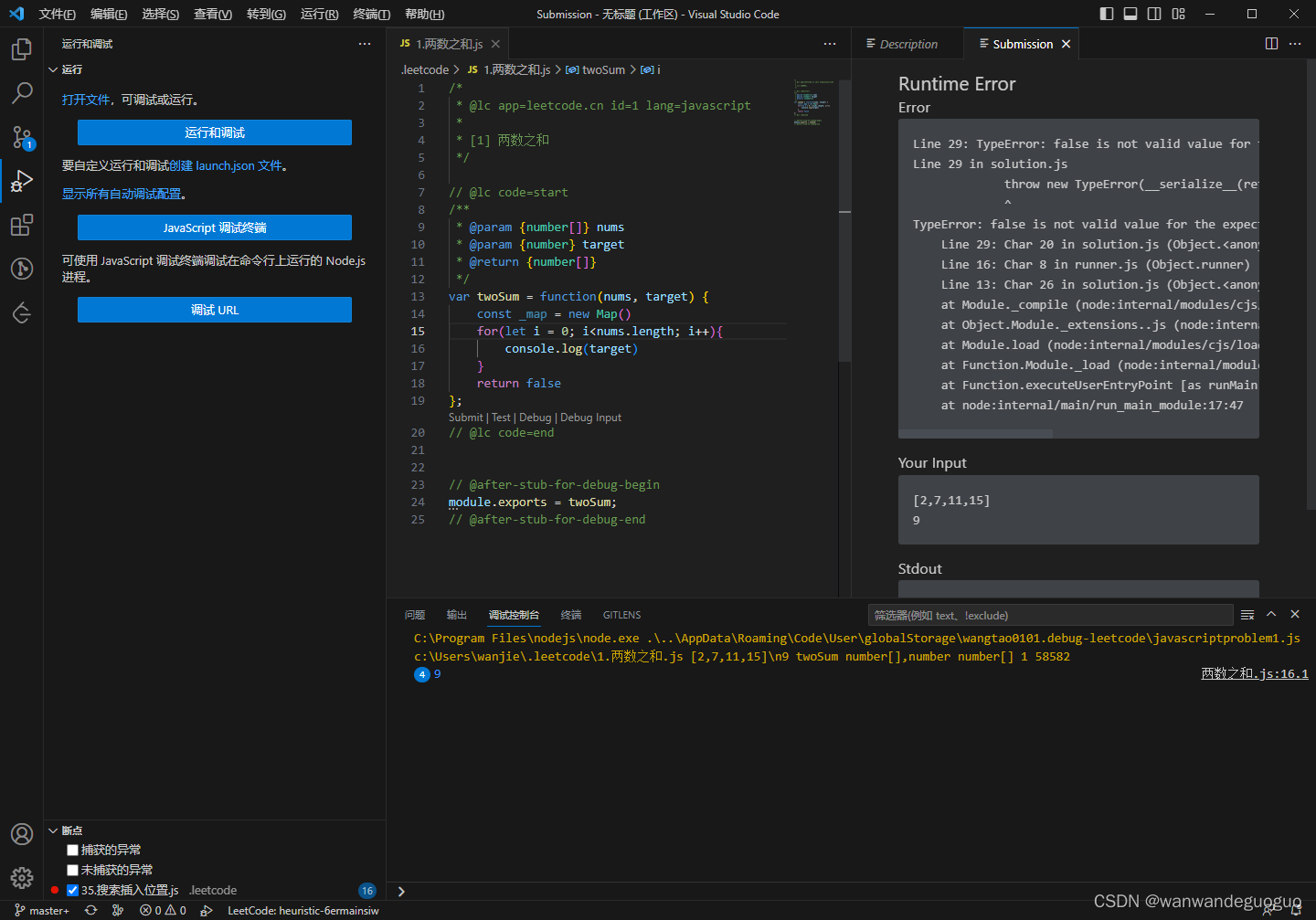1316x920 pixels.
Task: Click the 两数之和.js:16:1 source link
Action: pyautogui.click(x=1255, y=673)
